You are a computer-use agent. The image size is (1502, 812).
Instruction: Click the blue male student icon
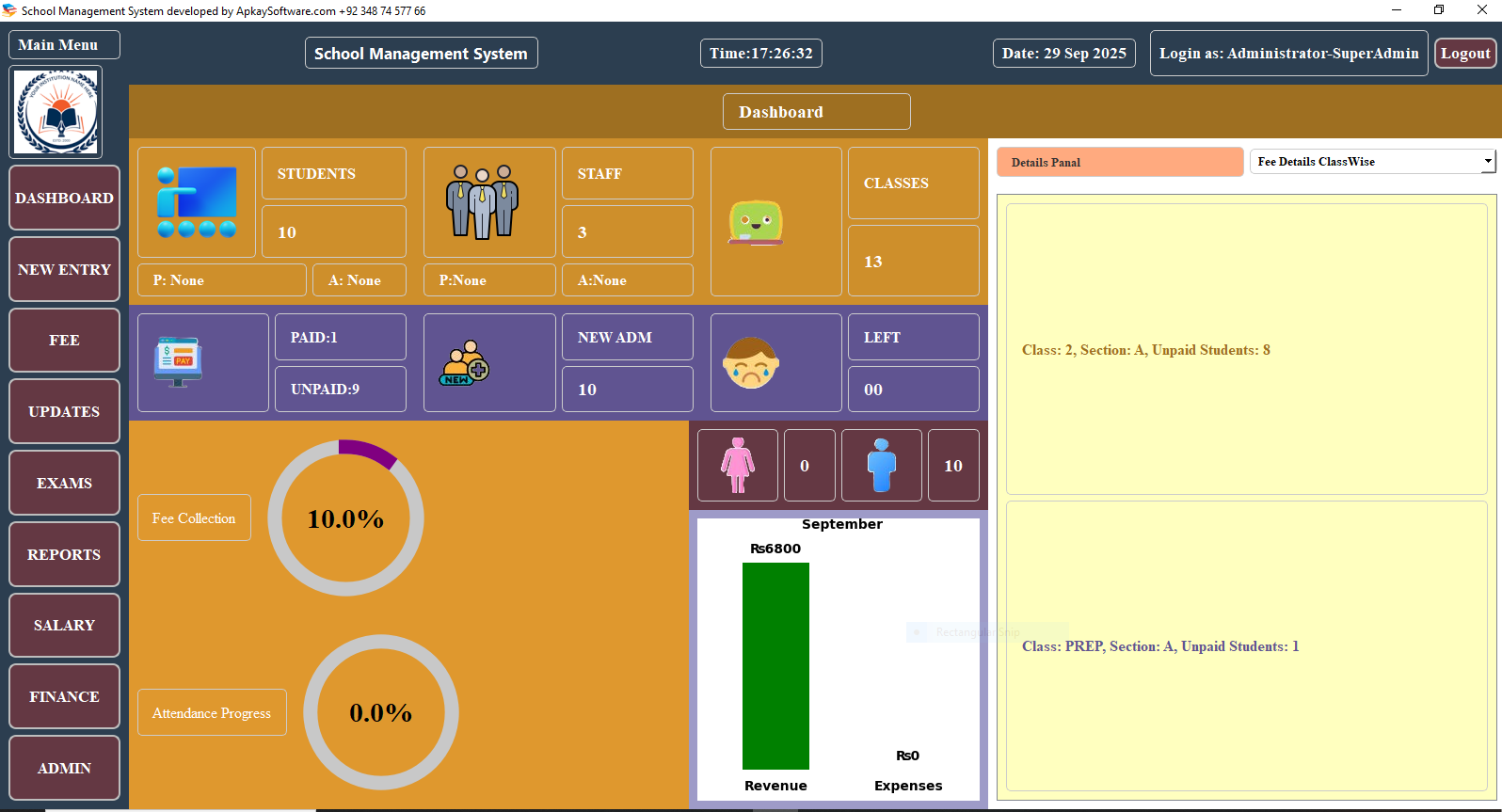coord(882,465)
